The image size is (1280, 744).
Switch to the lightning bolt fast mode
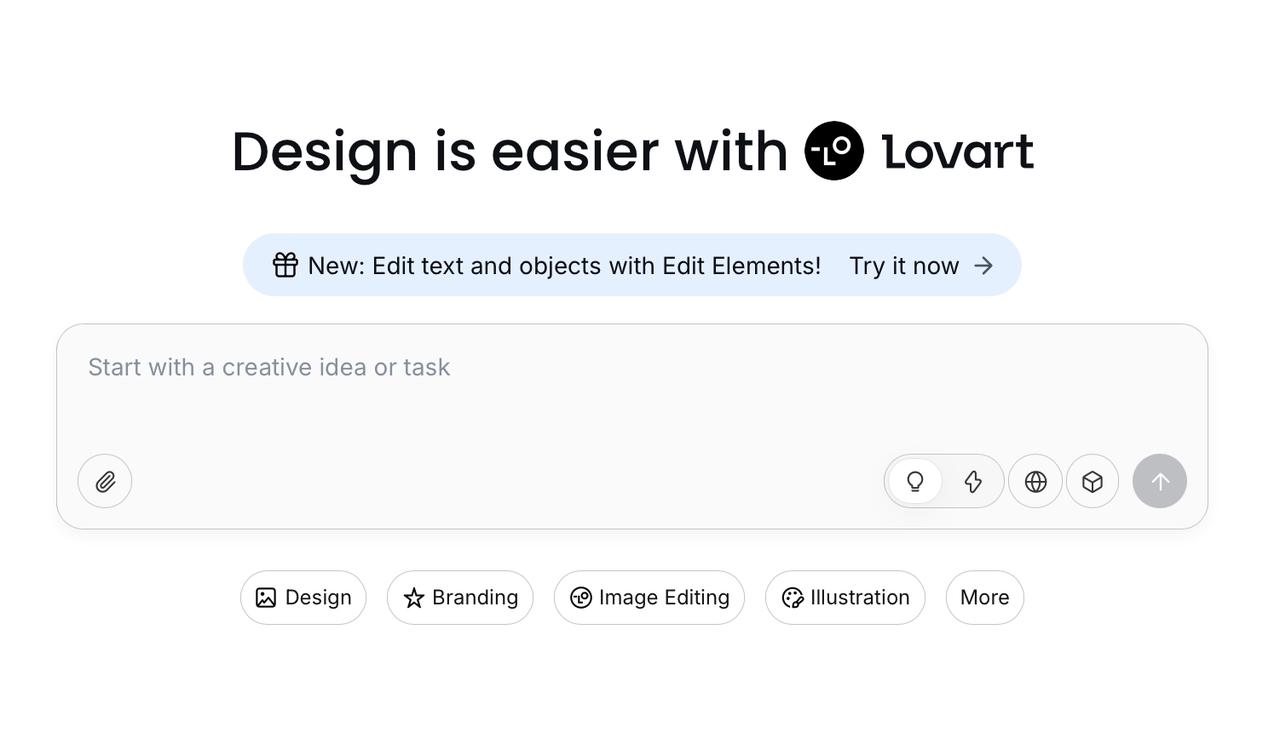coord(973,482)
